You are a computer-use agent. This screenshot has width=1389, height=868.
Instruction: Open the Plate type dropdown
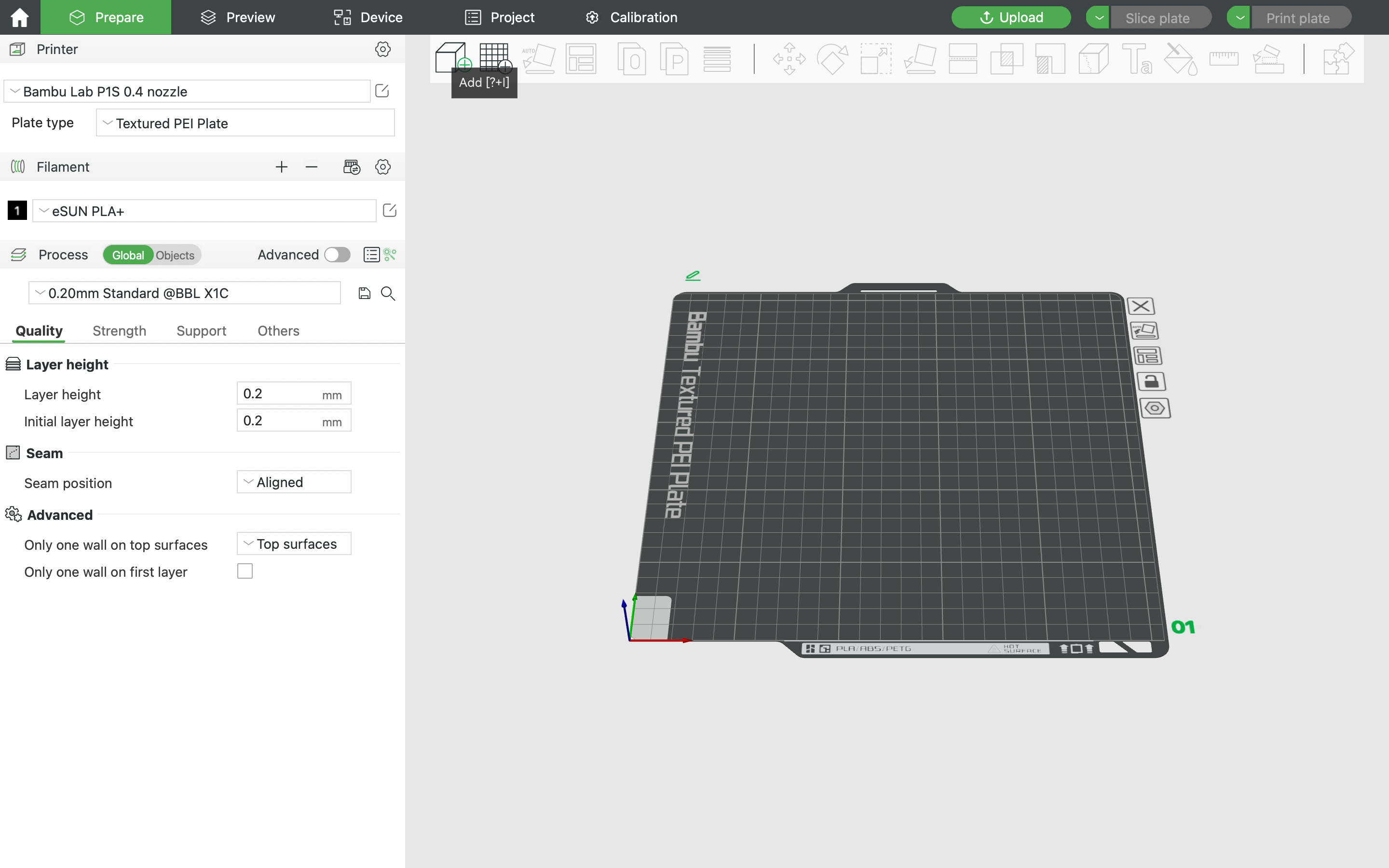[245, 123]
